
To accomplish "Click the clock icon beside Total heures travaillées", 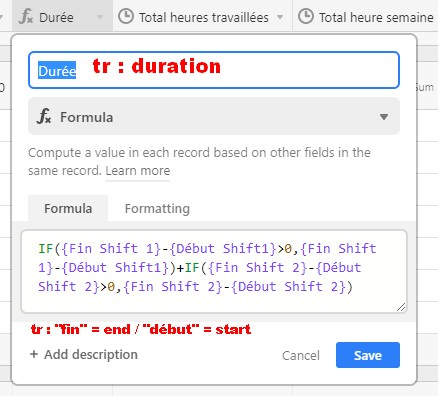I will [x=126, y=17].
